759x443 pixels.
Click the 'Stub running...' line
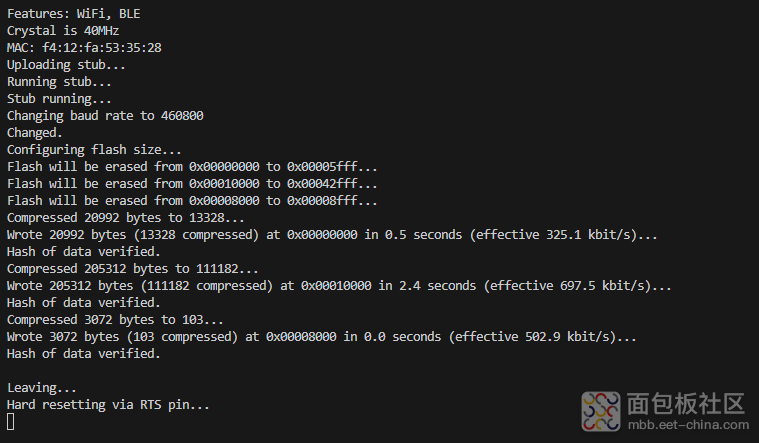point(59,99)
